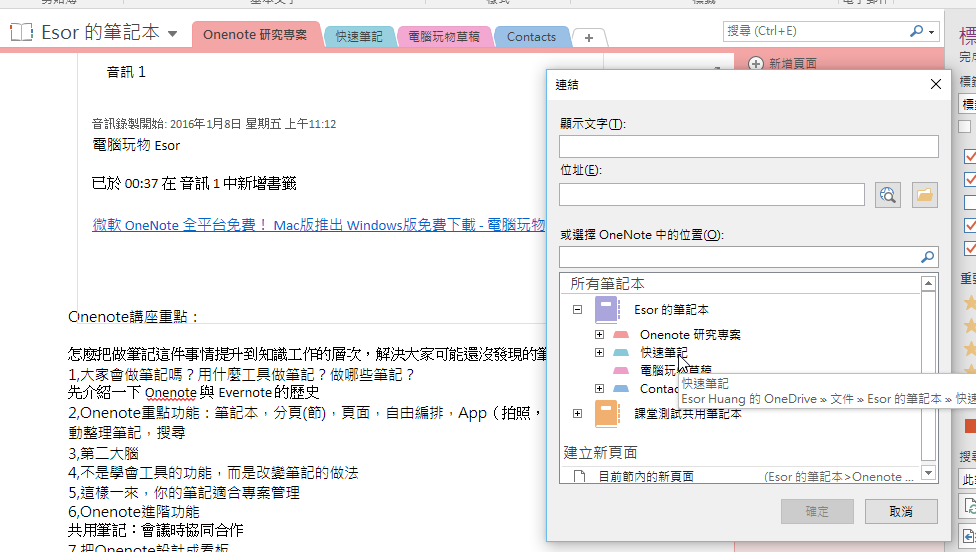Image resolution: width=976 pixels, height=552 pixels.
Task: Click the browse for file folder icon
Action: [x=925, y=195]
